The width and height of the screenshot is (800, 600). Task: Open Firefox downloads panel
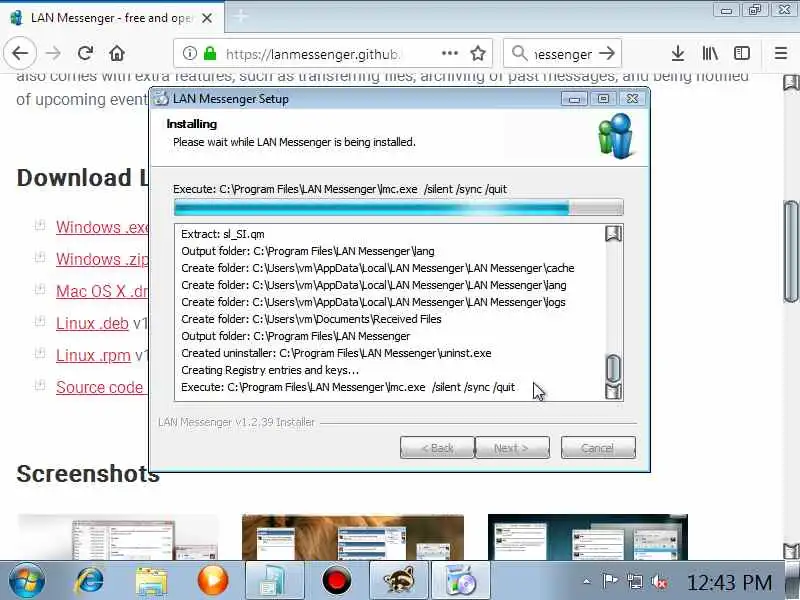[678, 53]
